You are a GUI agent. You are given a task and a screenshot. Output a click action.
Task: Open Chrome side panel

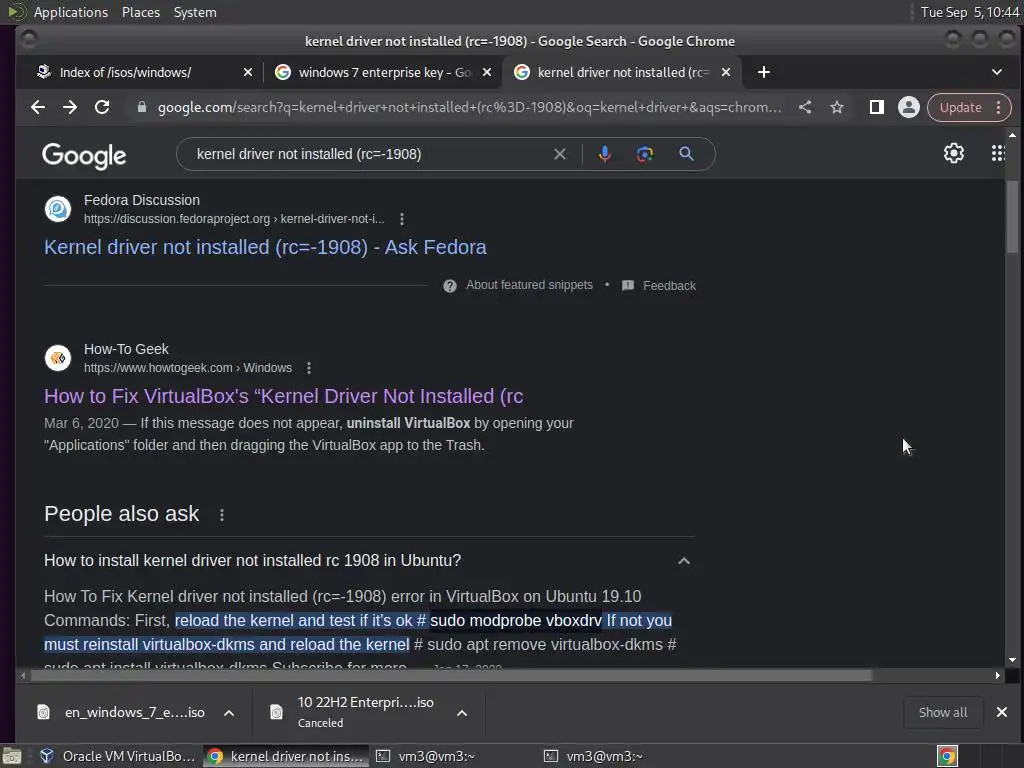point(876,107)
